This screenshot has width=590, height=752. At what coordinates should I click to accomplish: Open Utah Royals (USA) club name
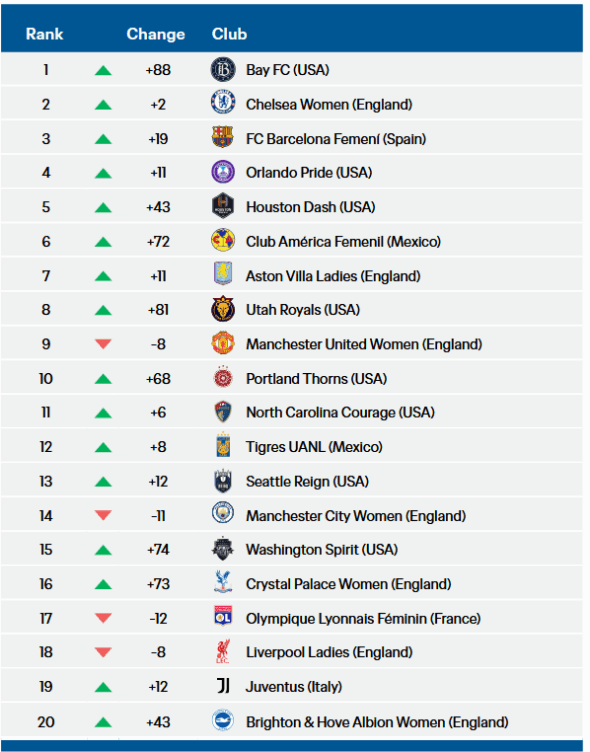(303, 310)
